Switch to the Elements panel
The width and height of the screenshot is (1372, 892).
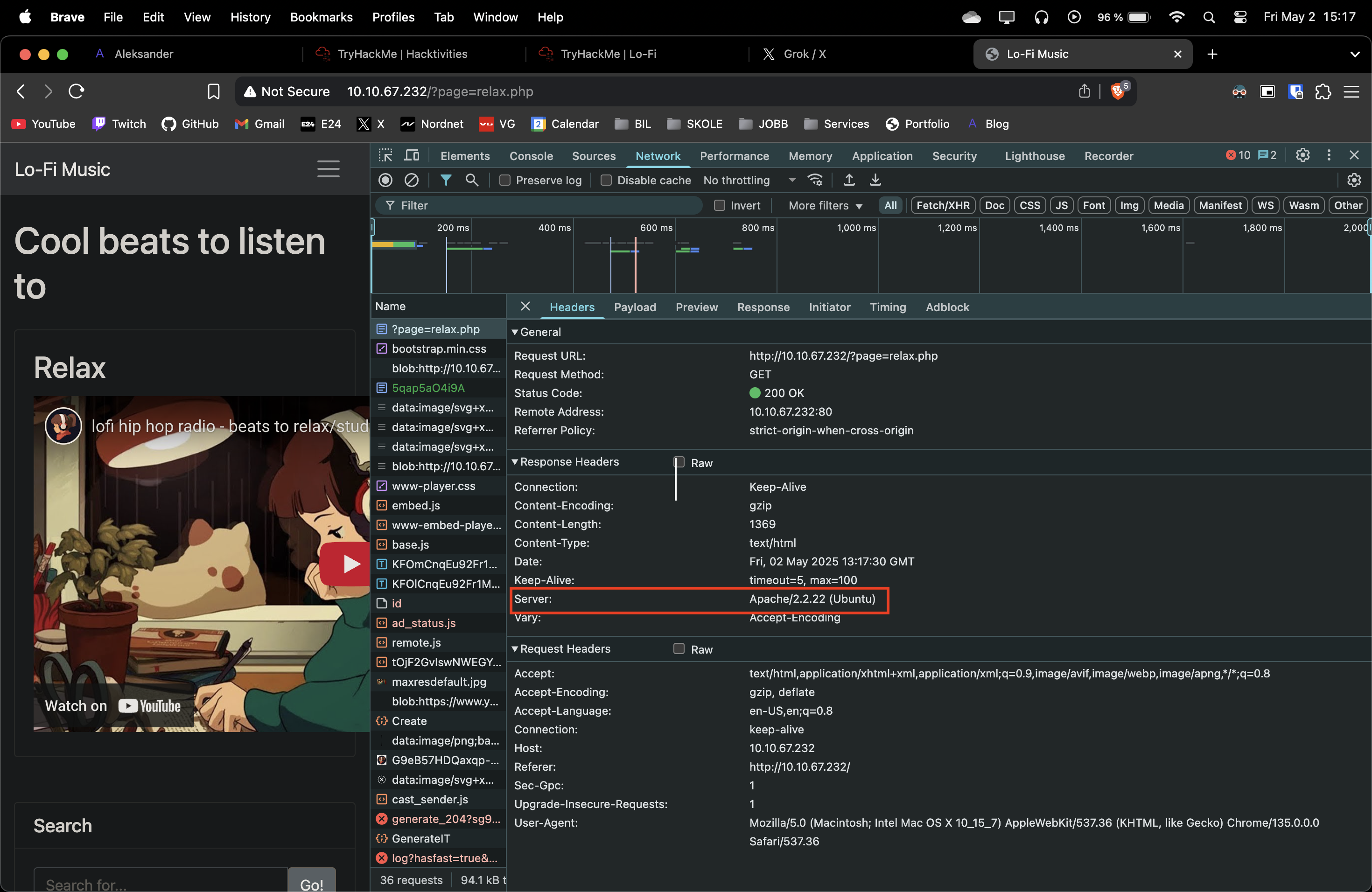click(465, 155)
